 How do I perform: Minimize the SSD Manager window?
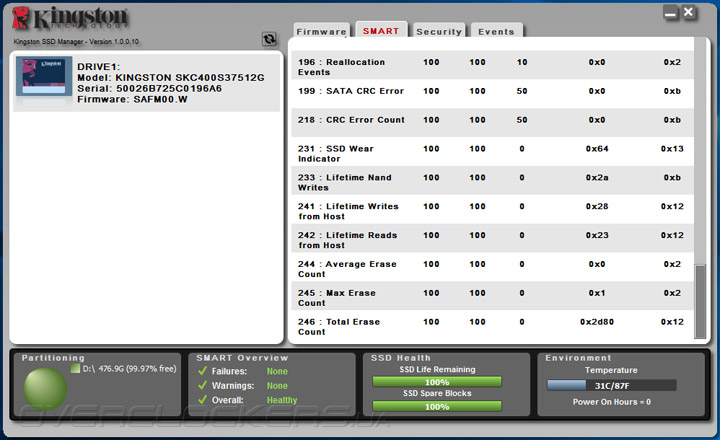670,13
